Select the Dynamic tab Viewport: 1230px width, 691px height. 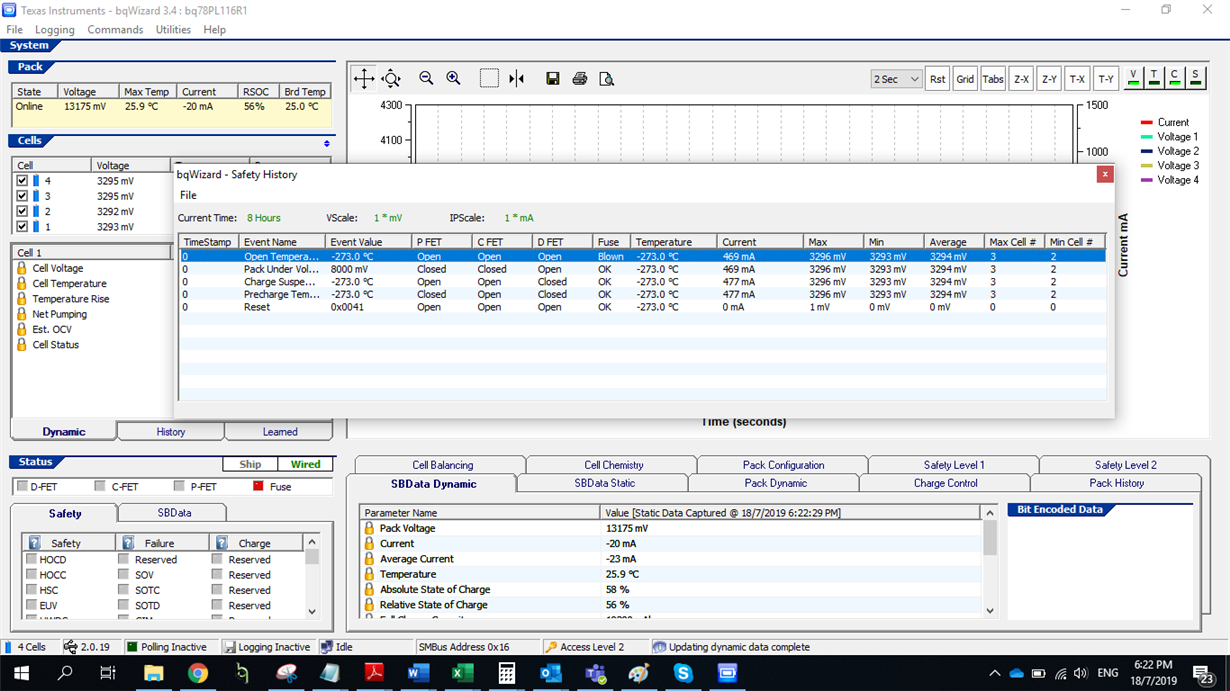click(64, 432)
